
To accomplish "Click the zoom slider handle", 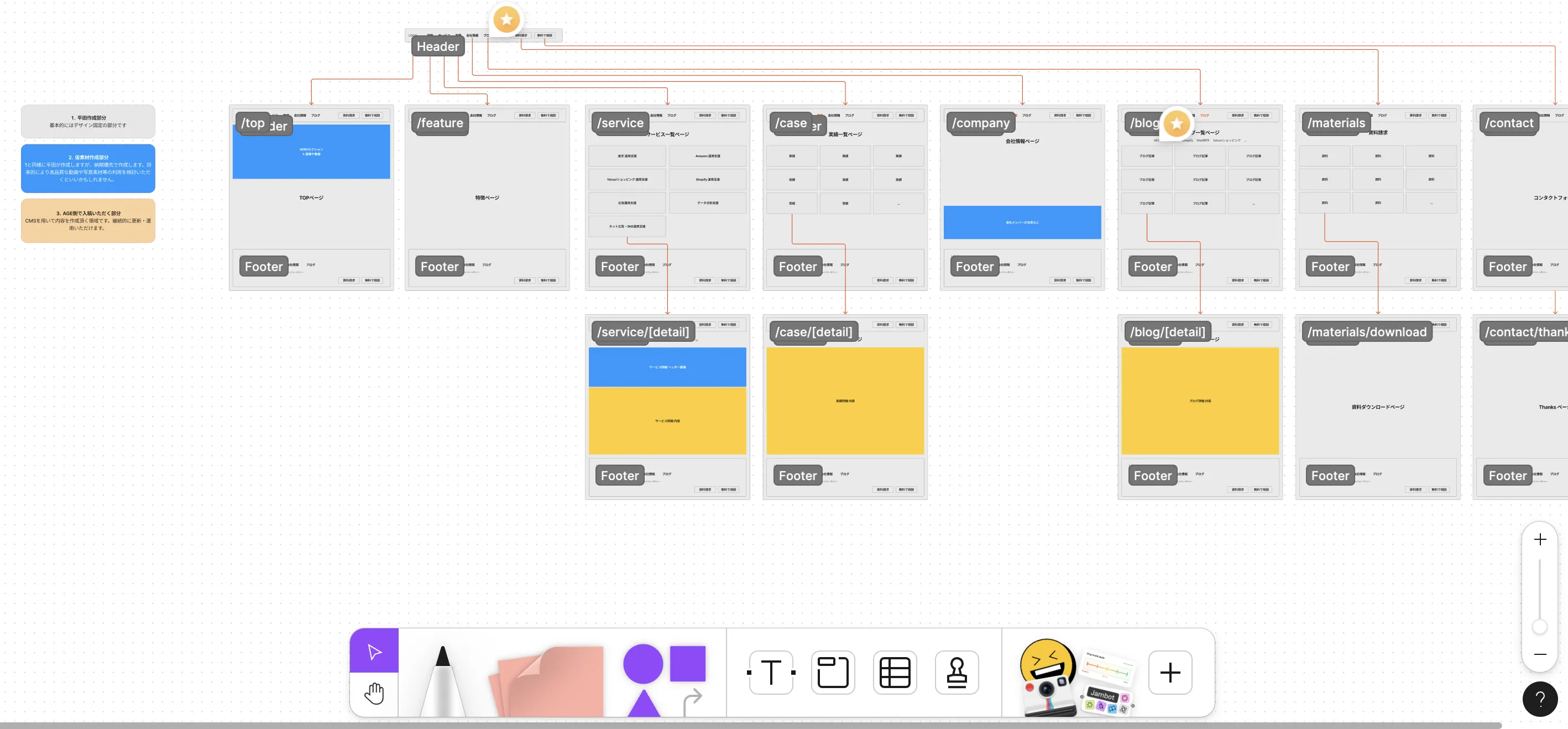I will click(1539, 627).
